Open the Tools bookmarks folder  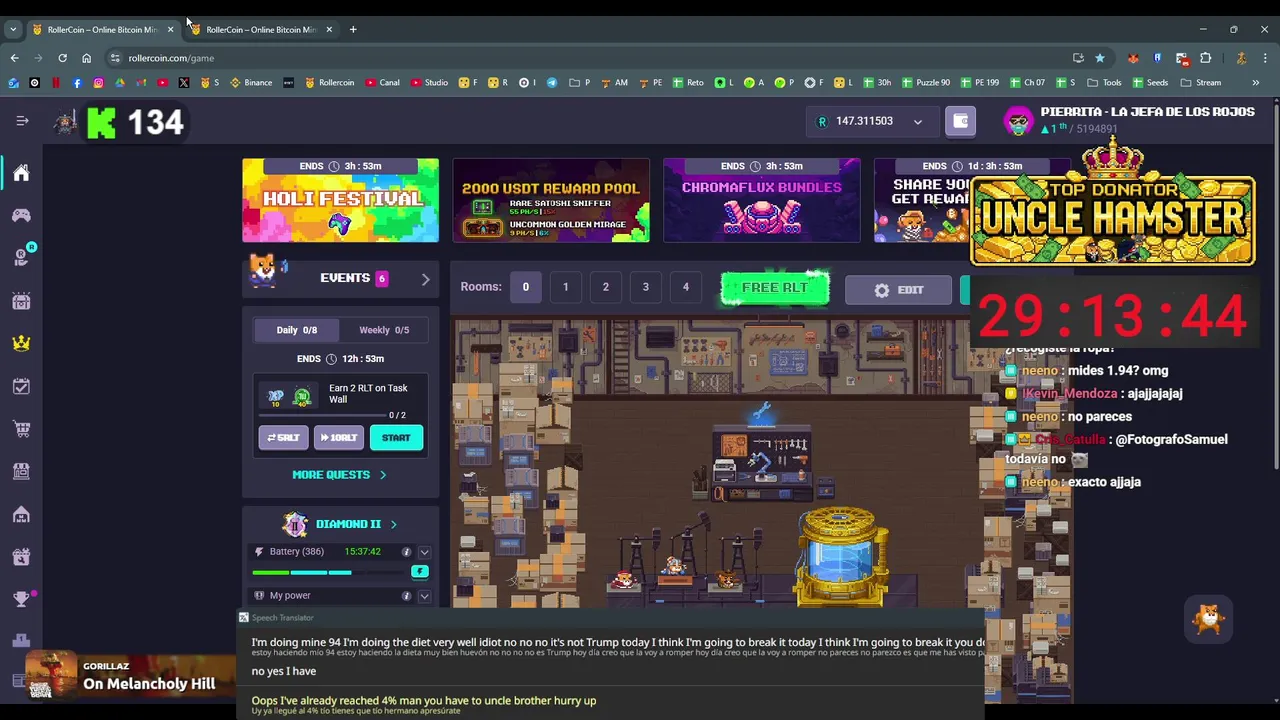[1104, 83]
